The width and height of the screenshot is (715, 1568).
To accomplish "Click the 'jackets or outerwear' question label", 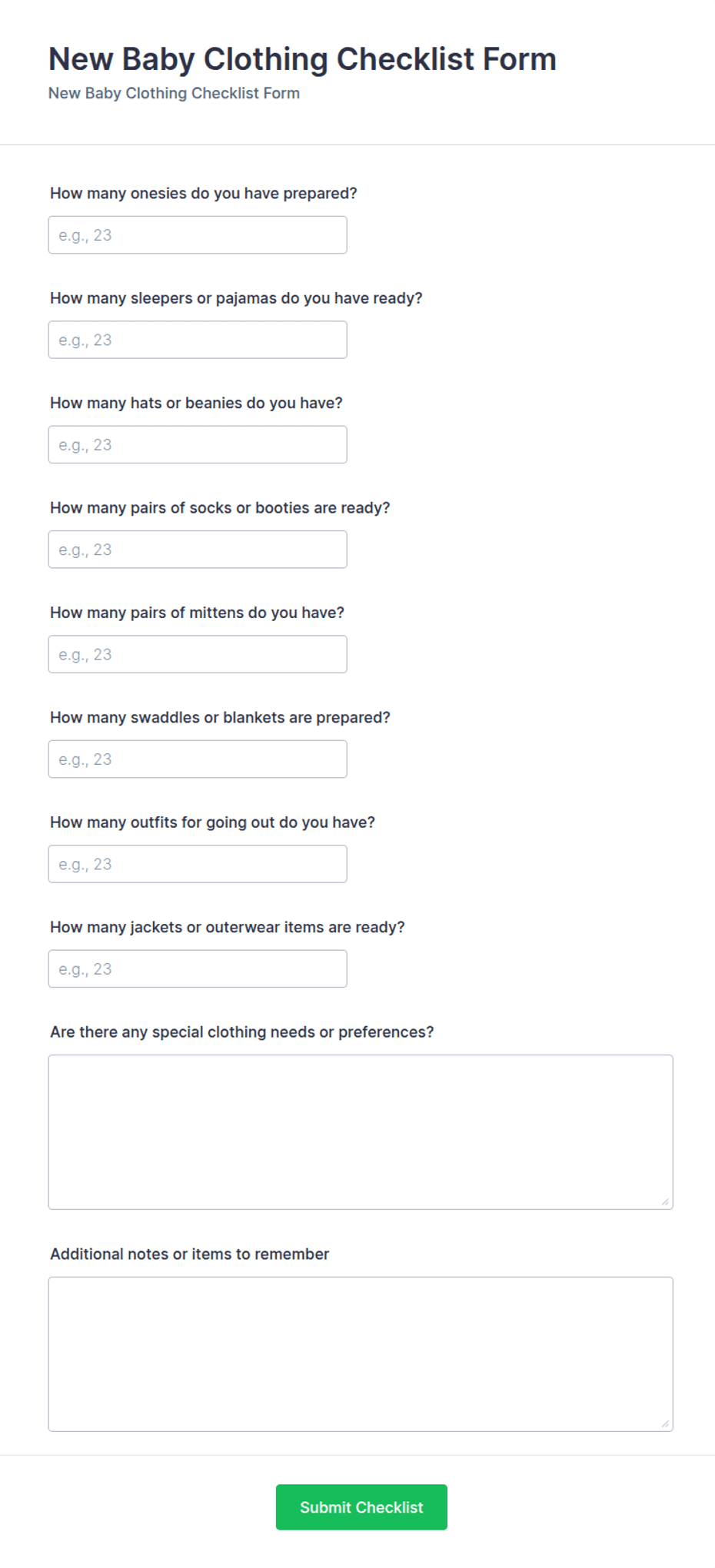I will pyautogui.click(x=227, y=927).
